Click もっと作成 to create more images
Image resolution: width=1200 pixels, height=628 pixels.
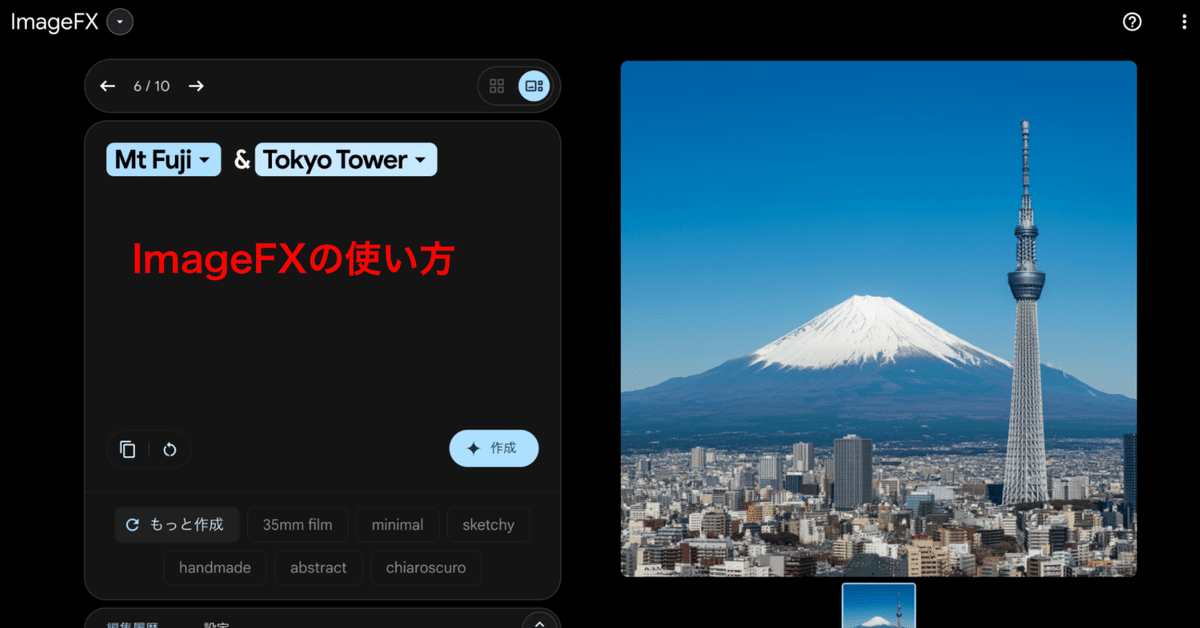pyautogui.click(x=177, y=524)
